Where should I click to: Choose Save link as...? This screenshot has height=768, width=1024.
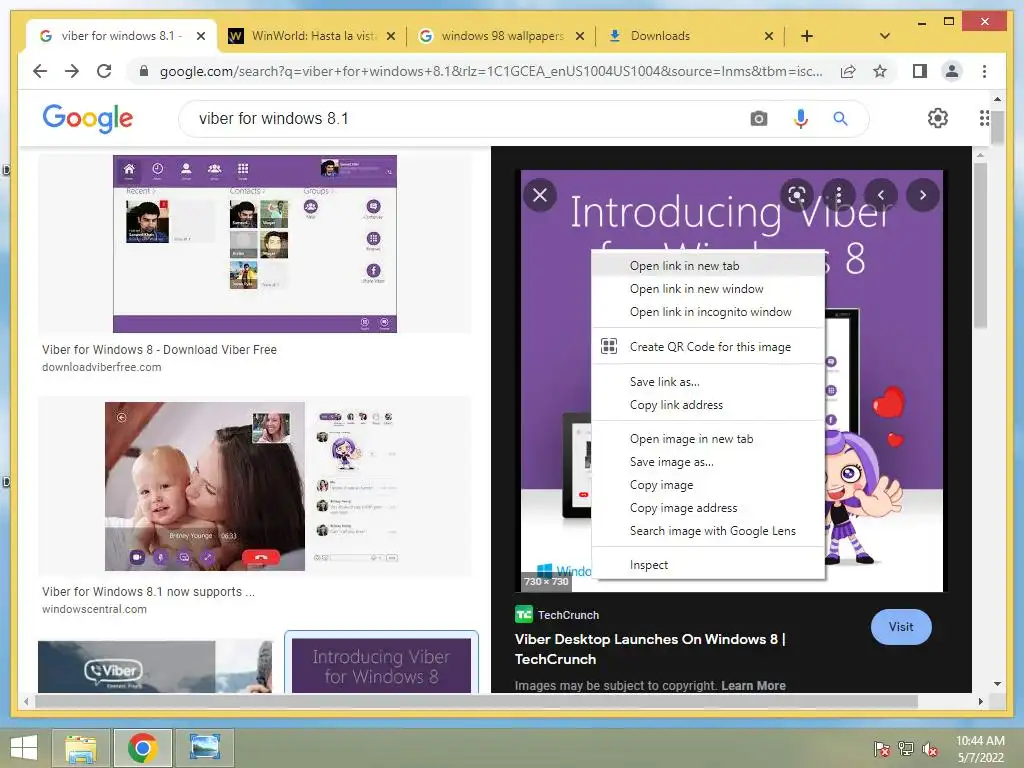click(708, 382)
